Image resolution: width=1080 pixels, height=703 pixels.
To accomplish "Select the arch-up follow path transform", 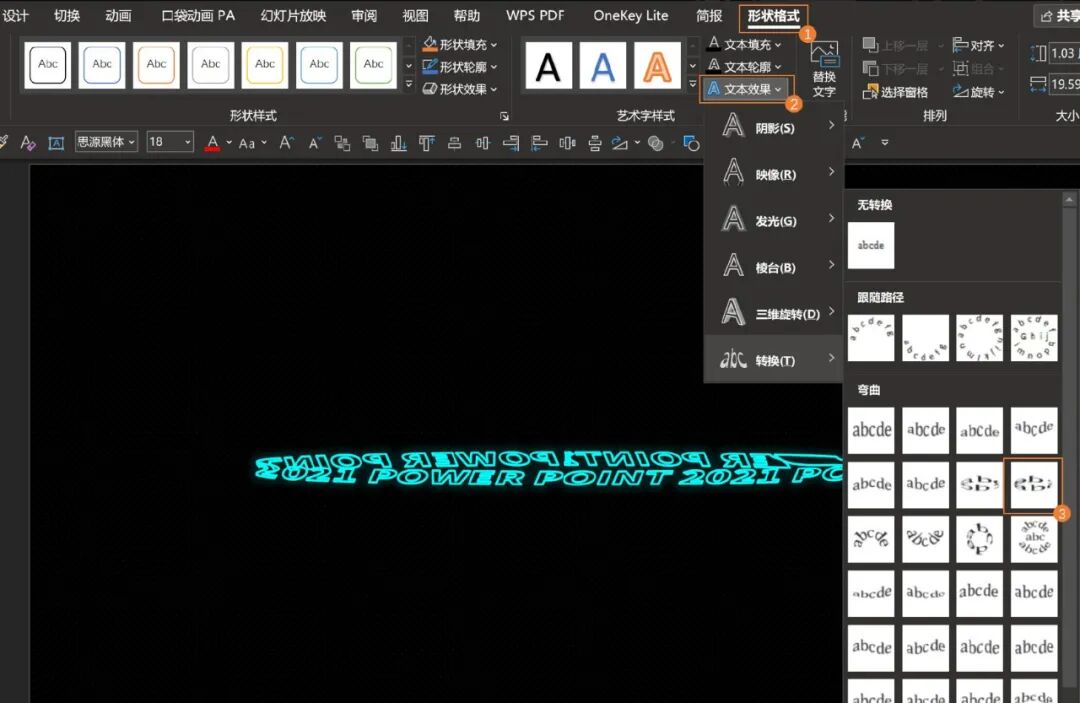I will click(x=871, y=338).
